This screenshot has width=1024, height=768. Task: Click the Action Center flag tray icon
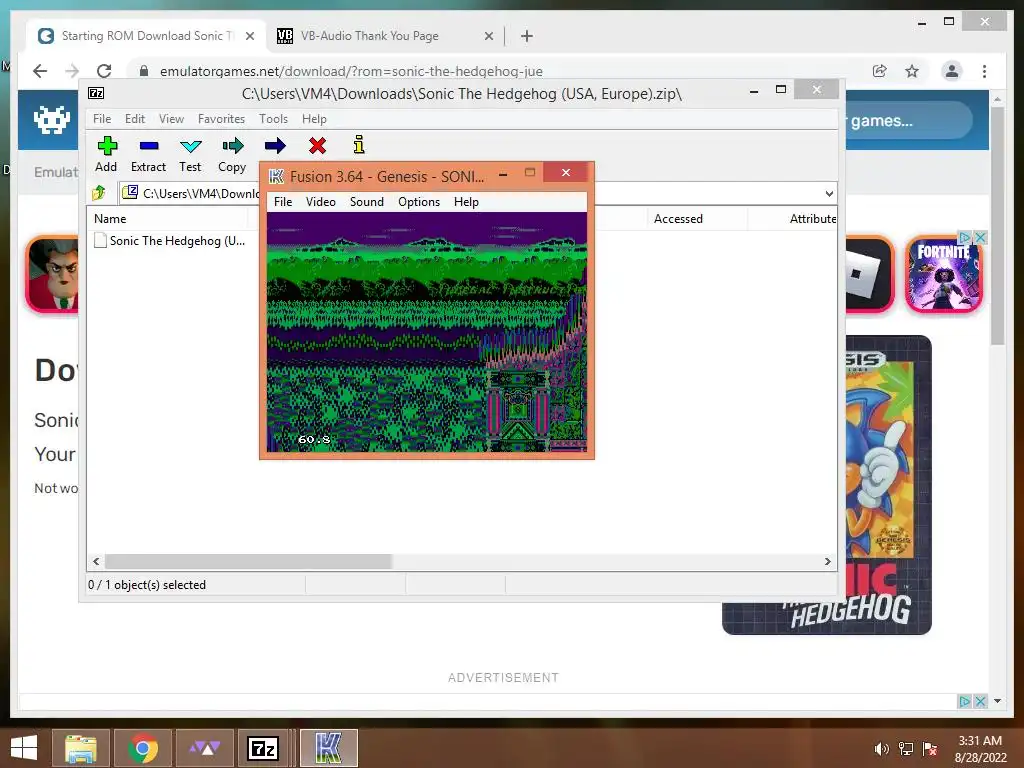[930, 749]
